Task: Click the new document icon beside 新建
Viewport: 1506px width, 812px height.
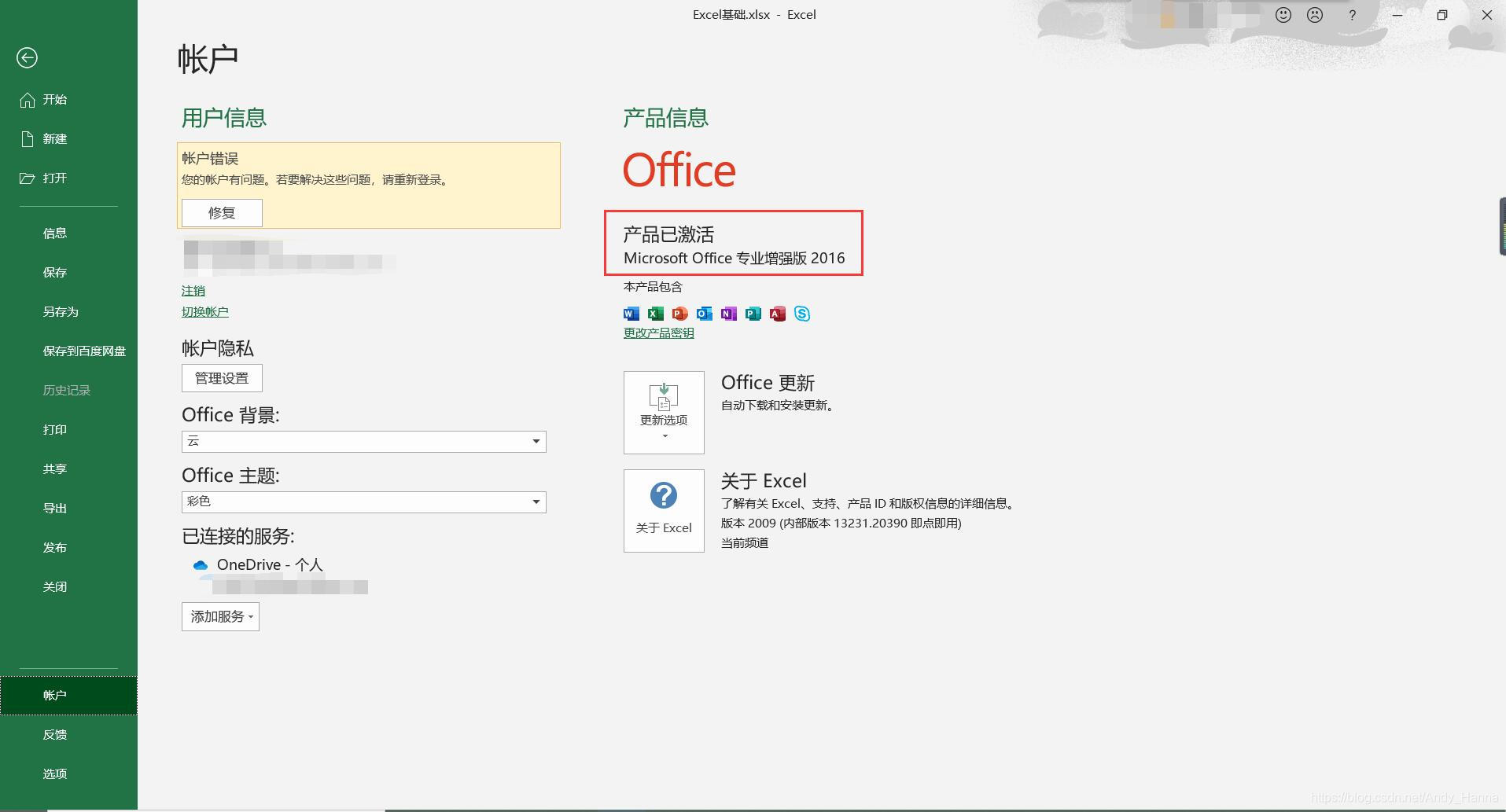Action: click(x=28, y=139)
